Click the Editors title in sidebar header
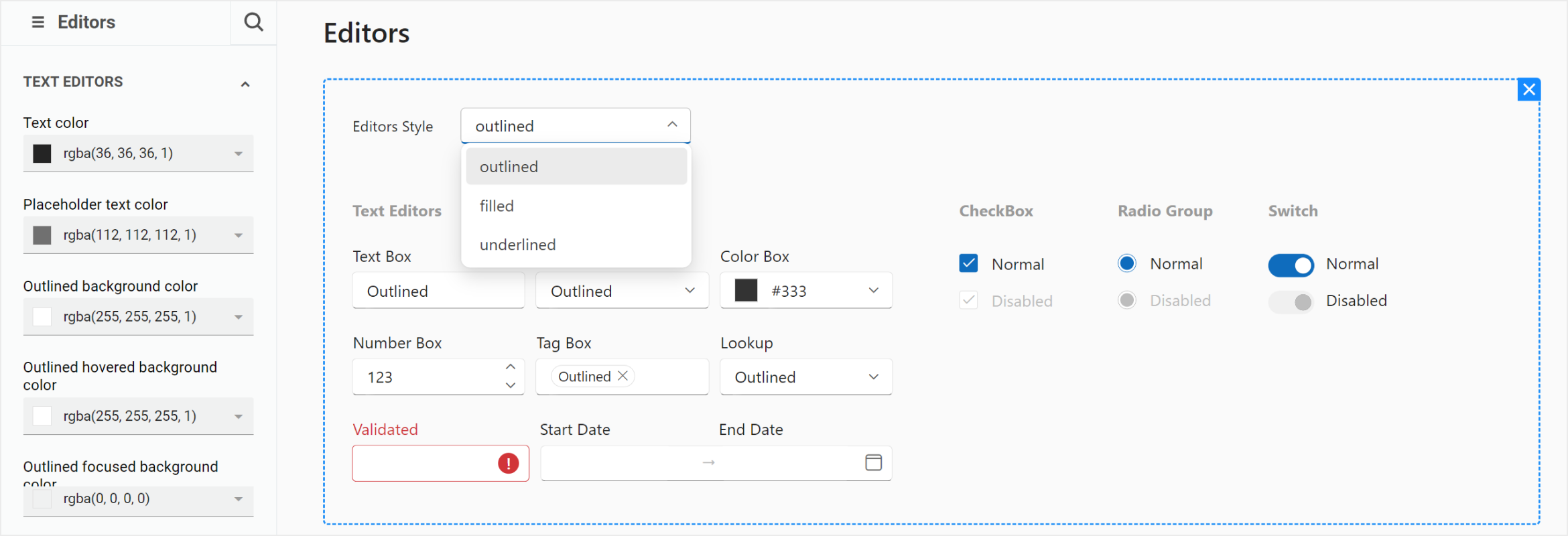Viewport: 1568px width, 536px height. point(86,22)
